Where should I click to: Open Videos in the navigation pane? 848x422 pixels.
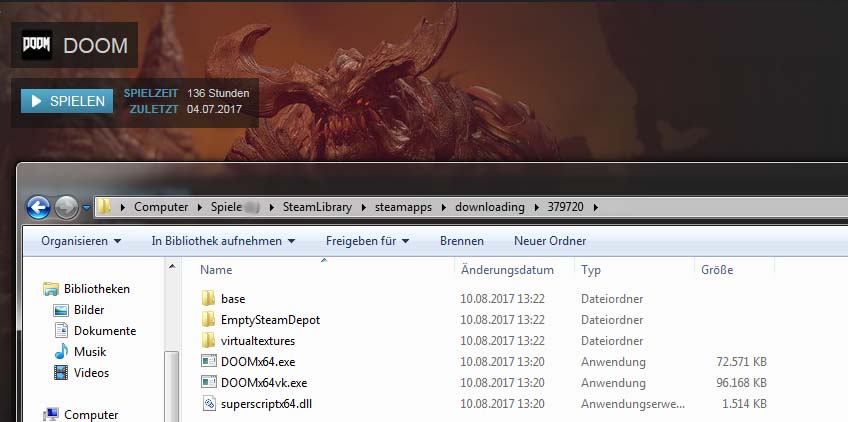[91, 373]
